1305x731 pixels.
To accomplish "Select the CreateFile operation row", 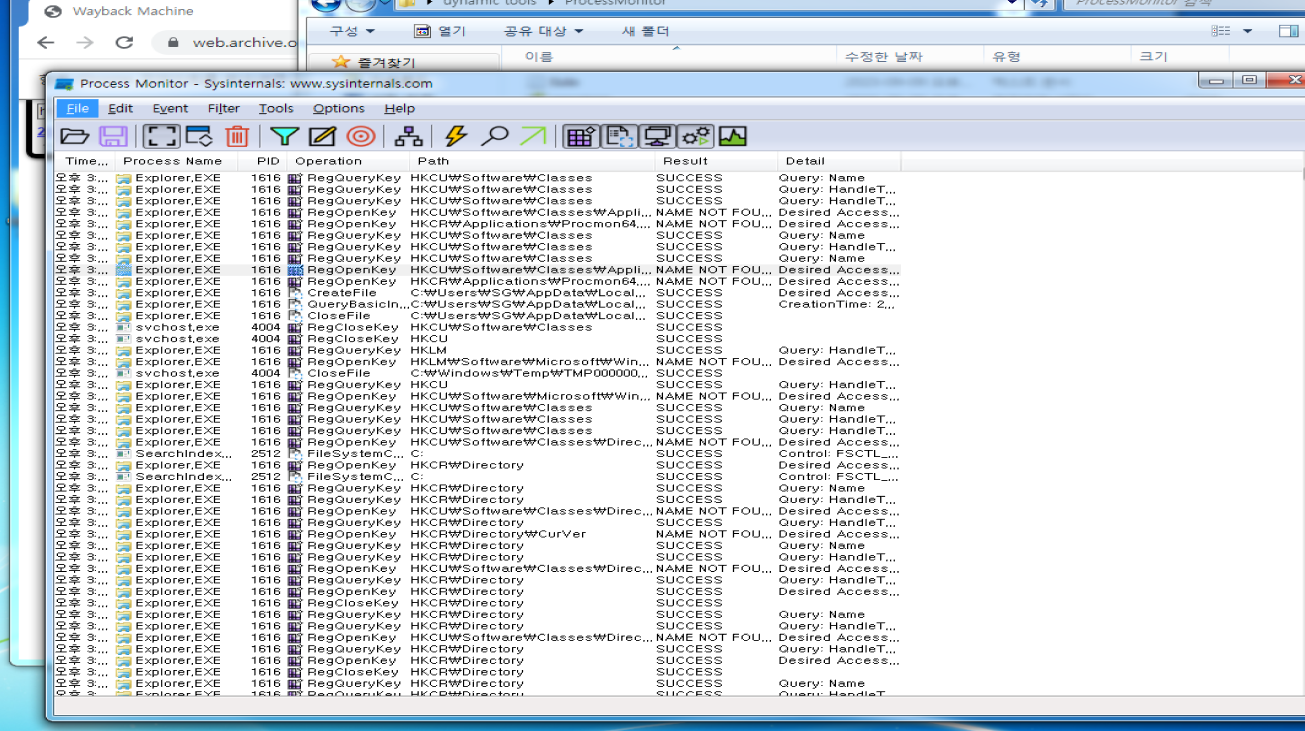I will (477, 293).
